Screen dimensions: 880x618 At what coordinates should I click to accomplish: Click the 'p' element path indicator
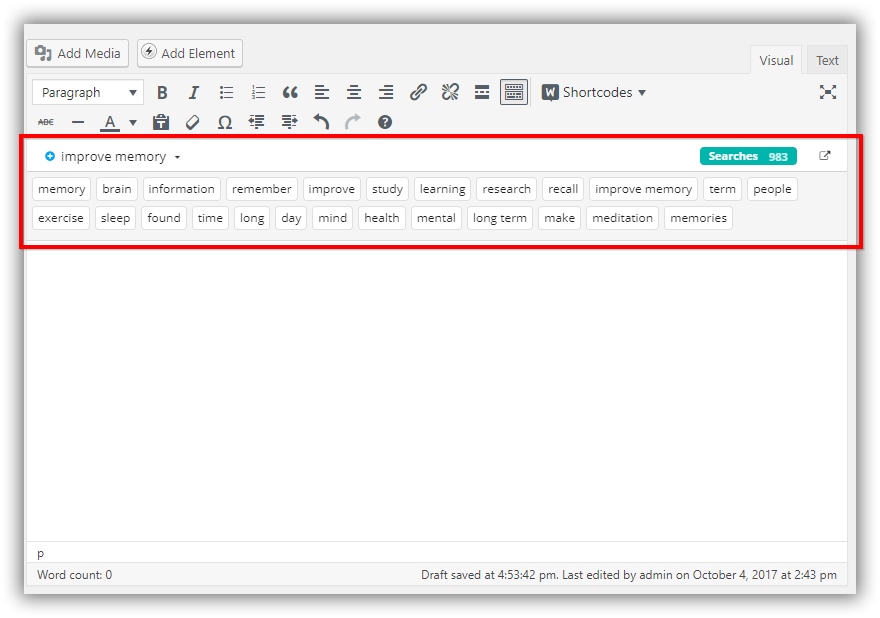point(40,553)
